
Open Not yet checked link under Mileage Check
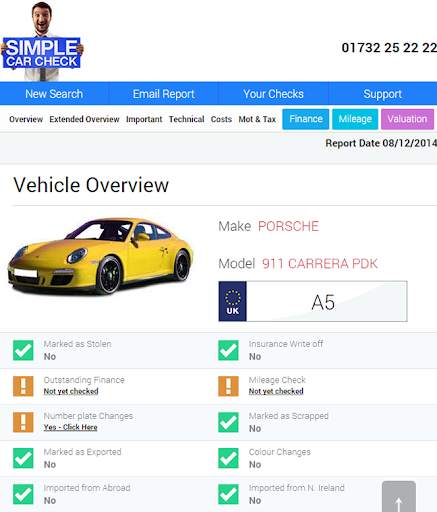click(x=276, y=391)
